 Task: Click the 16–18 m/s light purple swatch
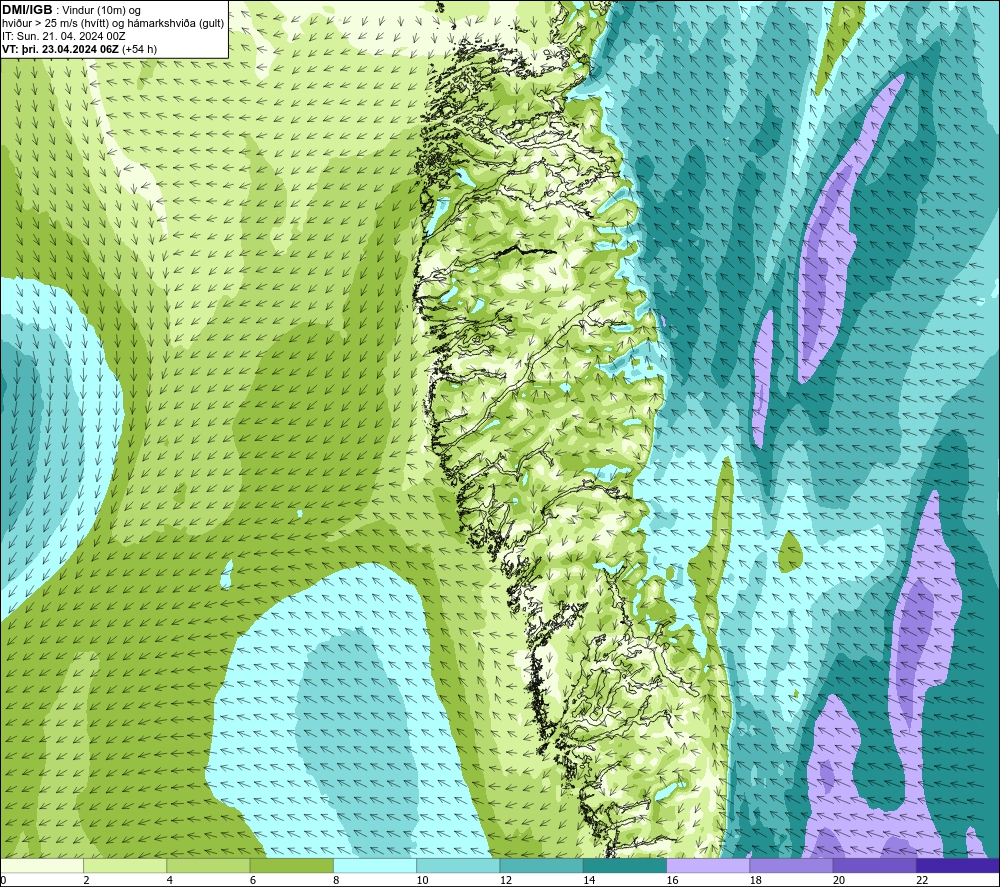pyautogui.click(x=709, y=865)
